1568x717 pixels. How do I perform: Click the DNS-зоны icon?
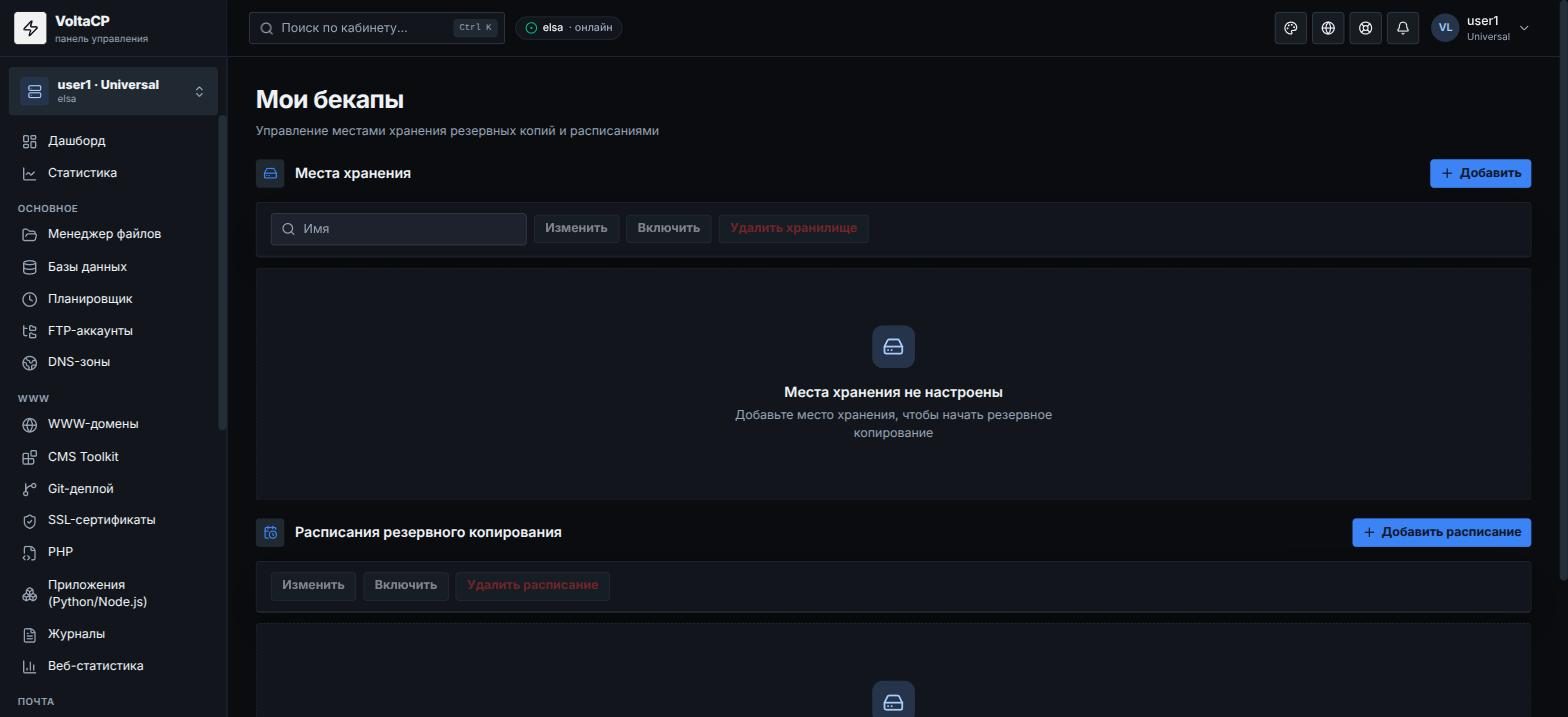30,362
